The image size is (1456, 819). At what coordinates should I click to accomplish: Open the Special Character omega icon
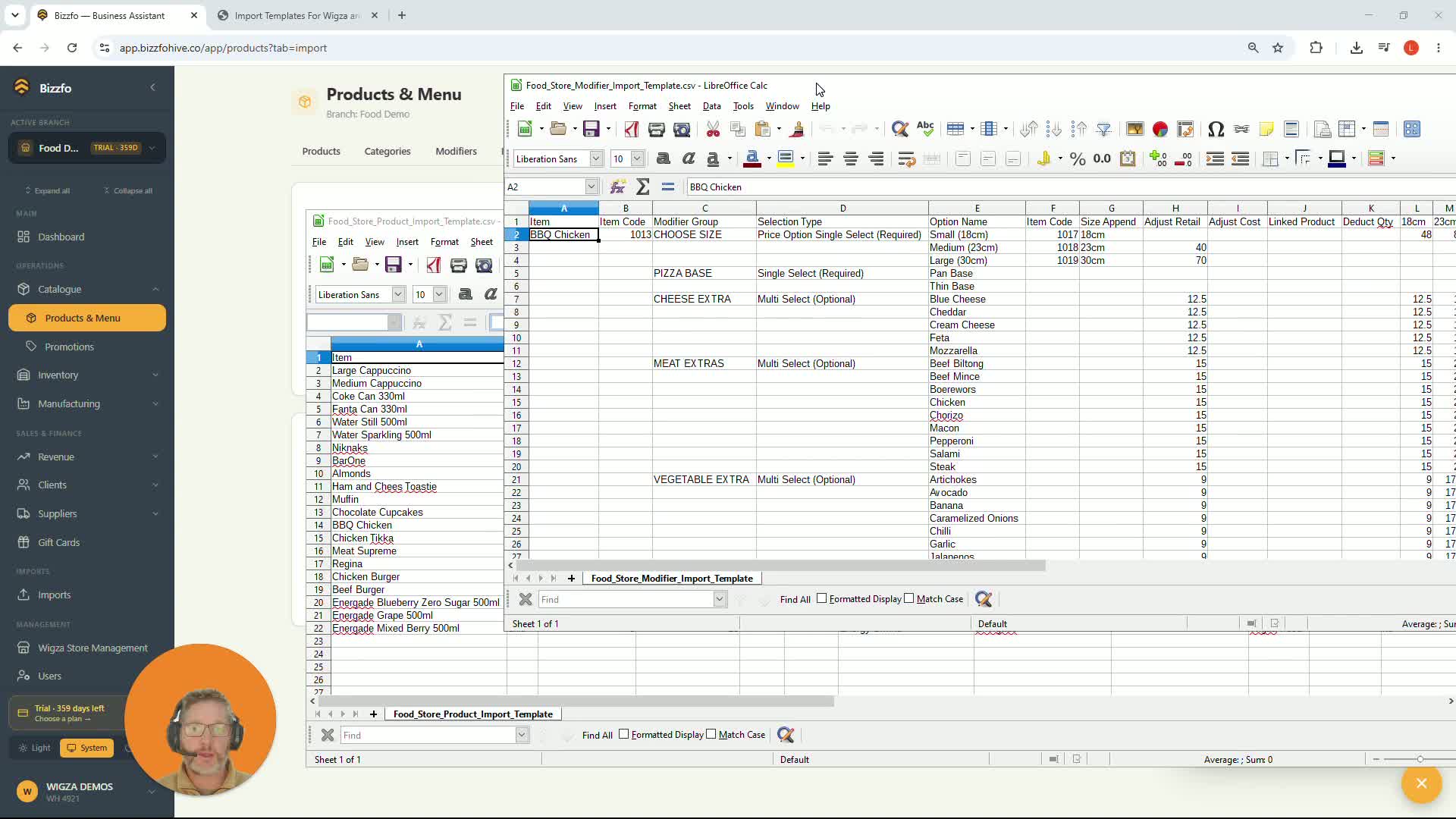click(1216, 129)
